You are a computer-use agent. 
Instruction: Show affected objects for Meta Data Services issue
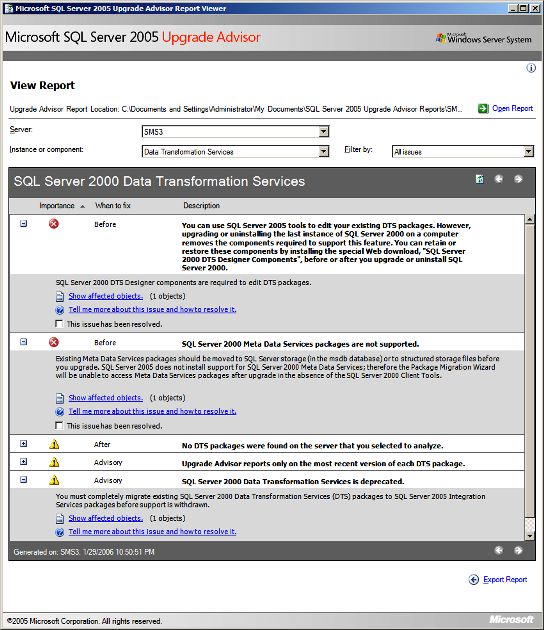point(105,398)
